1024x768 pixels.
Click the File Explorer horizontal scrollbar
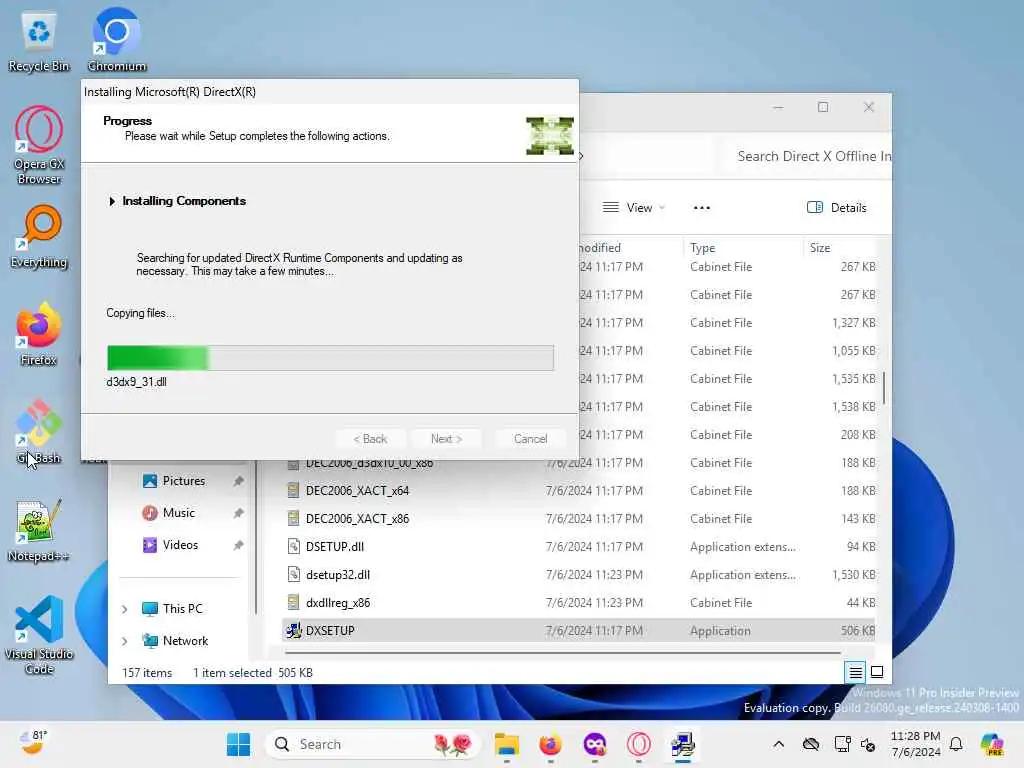point(563,652)
